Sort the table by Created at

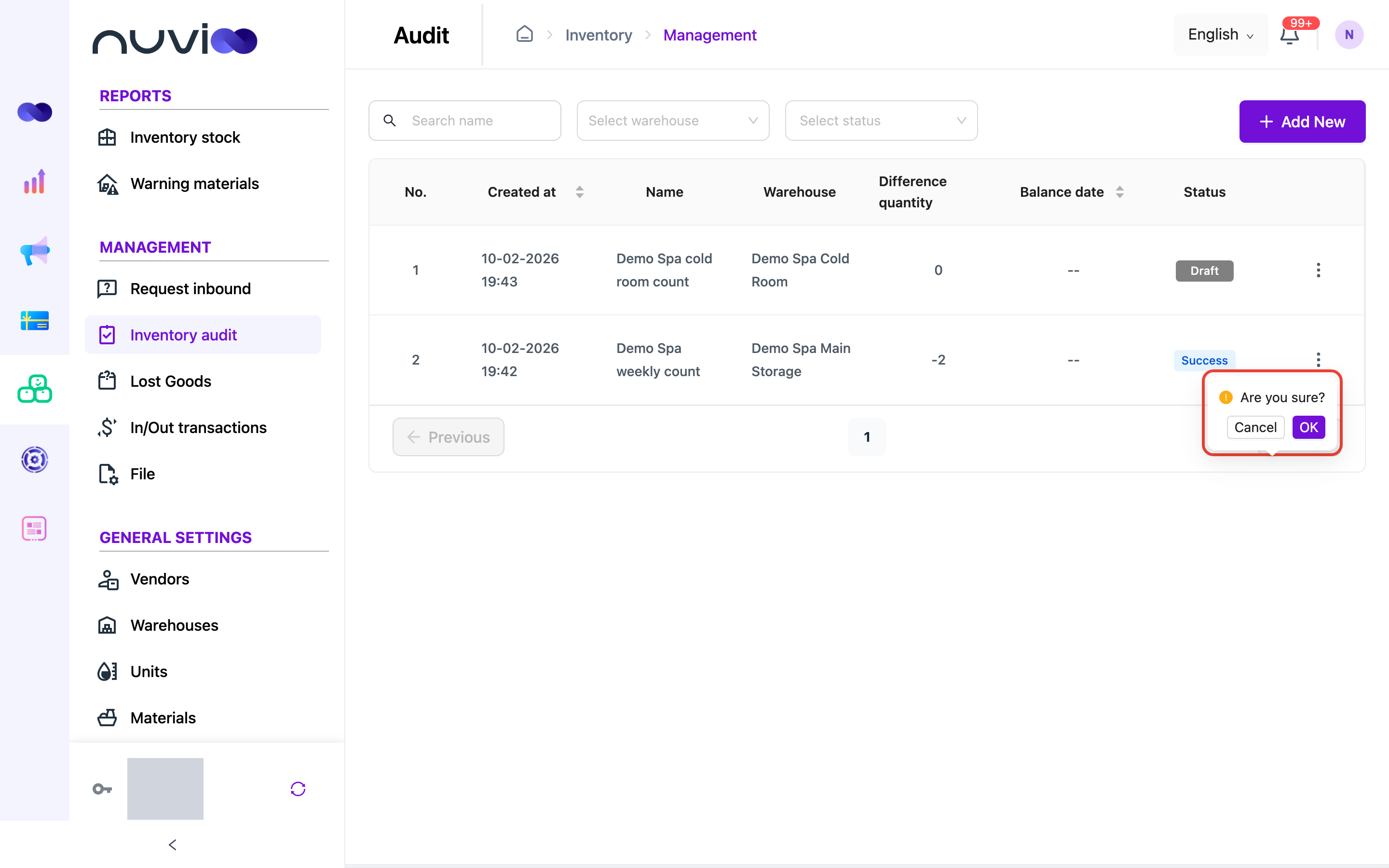point(579,192)
